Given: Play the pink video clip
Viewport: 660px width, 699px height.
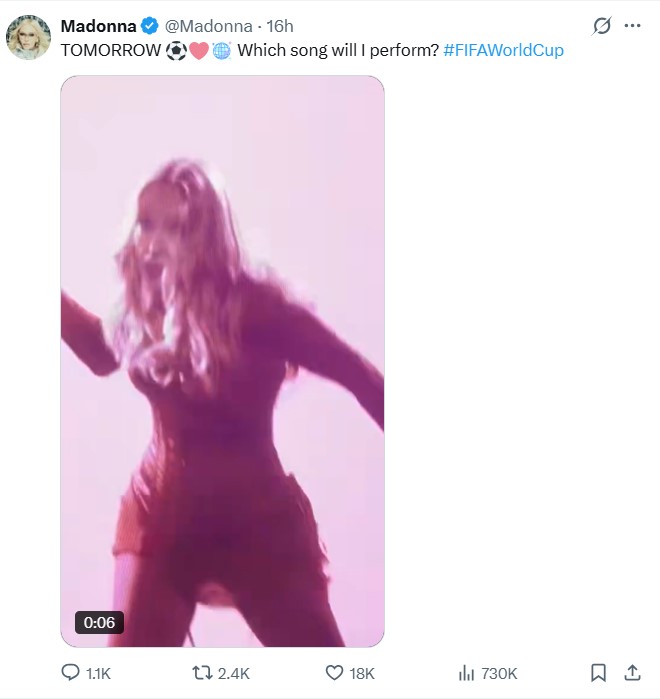Looking at the screenshot, I should (222, 361).
